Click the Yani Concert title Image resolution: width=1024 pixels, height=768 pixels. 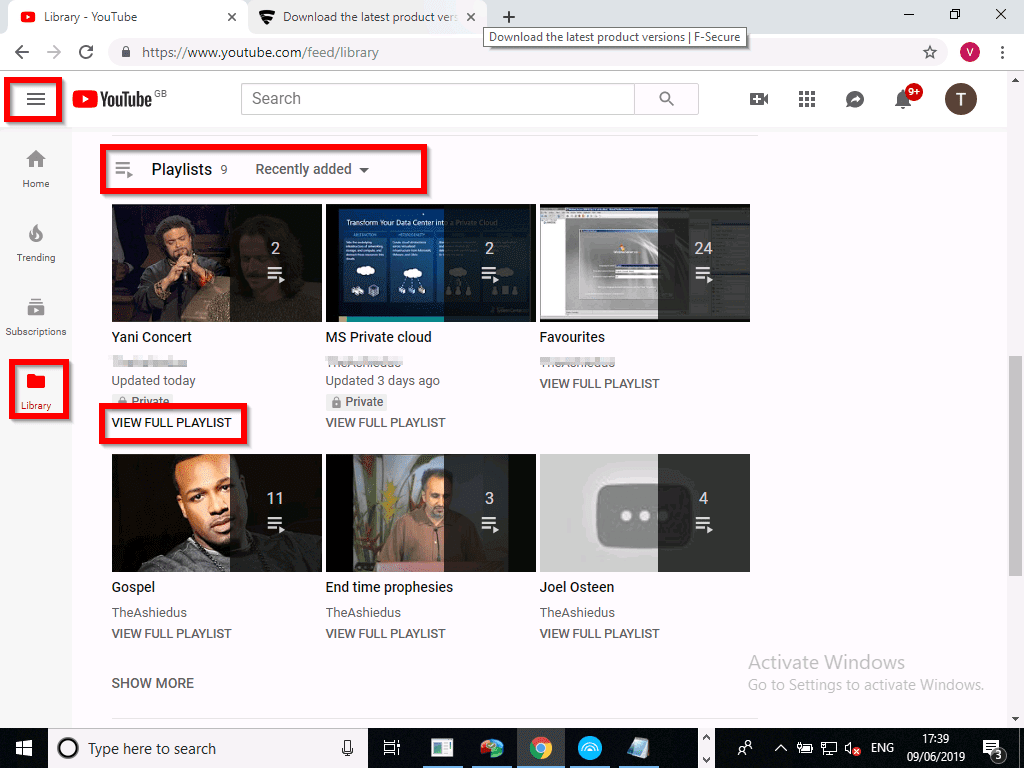pyautogui.click(x=152, y=337)
